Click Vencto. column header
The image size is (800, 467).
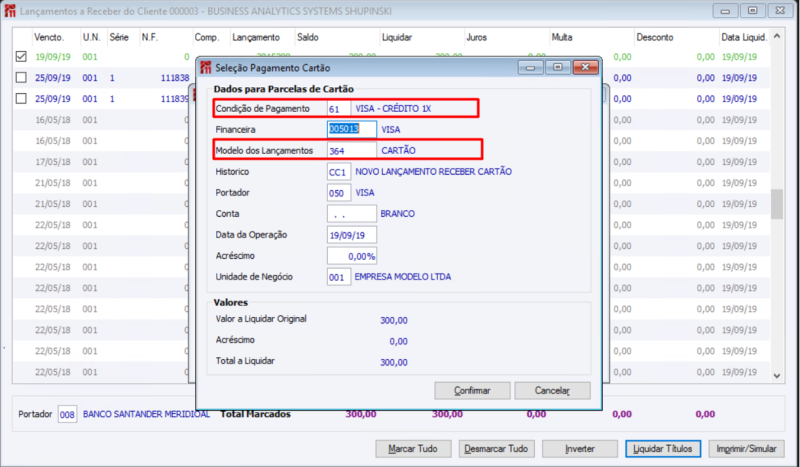tap(49, 37)
